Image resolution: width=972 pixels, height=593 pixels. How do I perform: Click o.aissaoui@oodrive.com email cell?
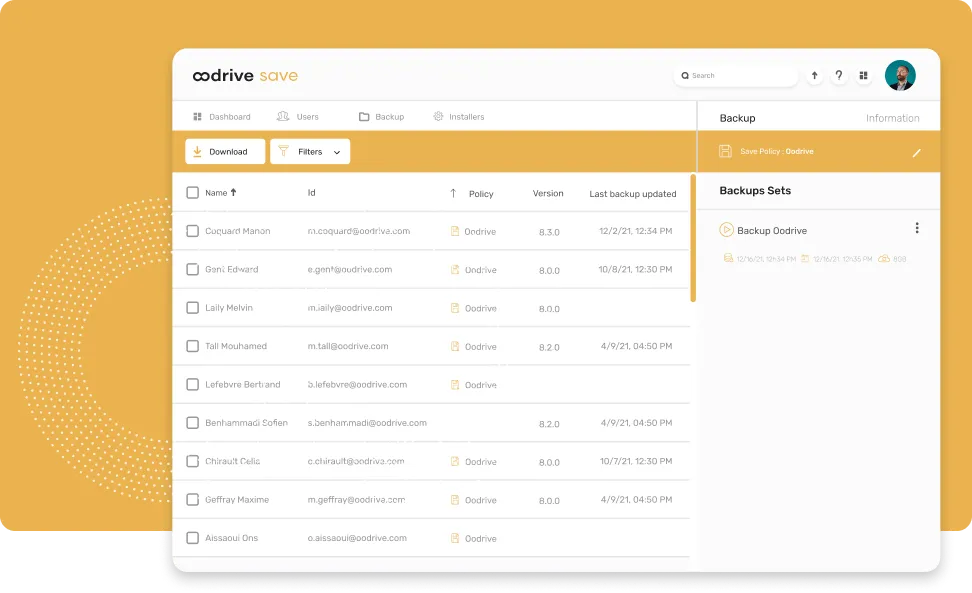coord(357,538)
